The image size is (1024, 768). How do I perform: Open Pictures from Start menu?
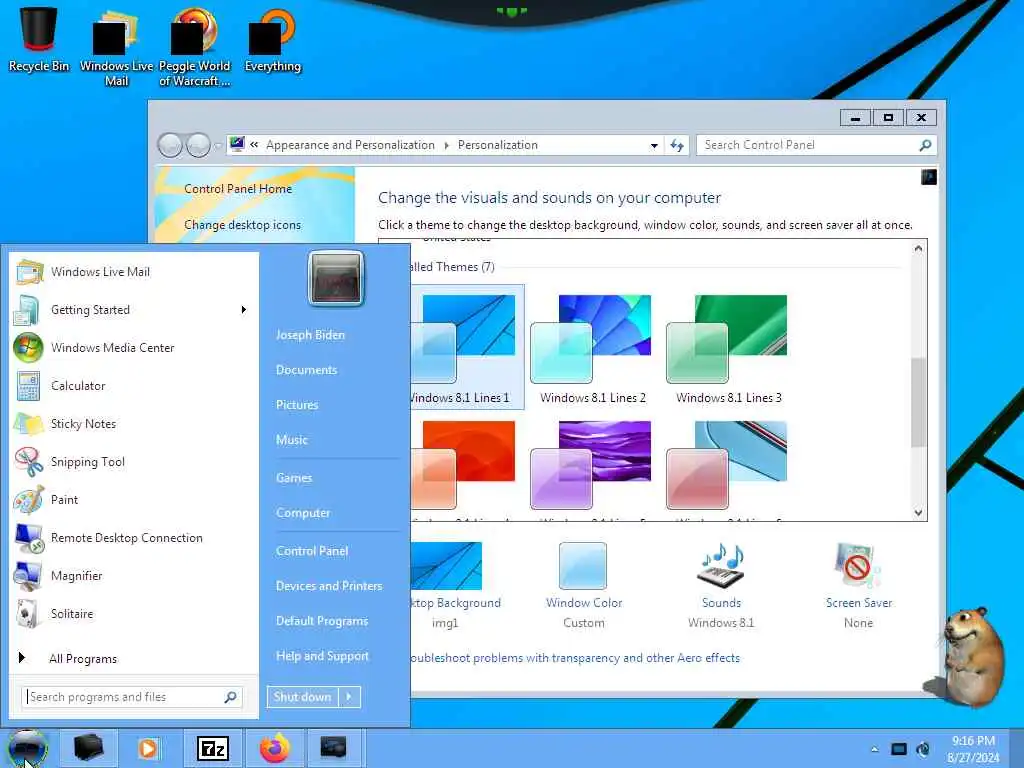[296, 405]
